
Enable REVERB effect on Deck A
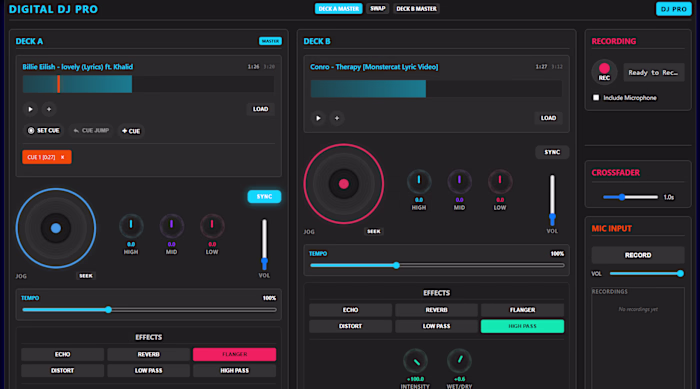[149, 354]
